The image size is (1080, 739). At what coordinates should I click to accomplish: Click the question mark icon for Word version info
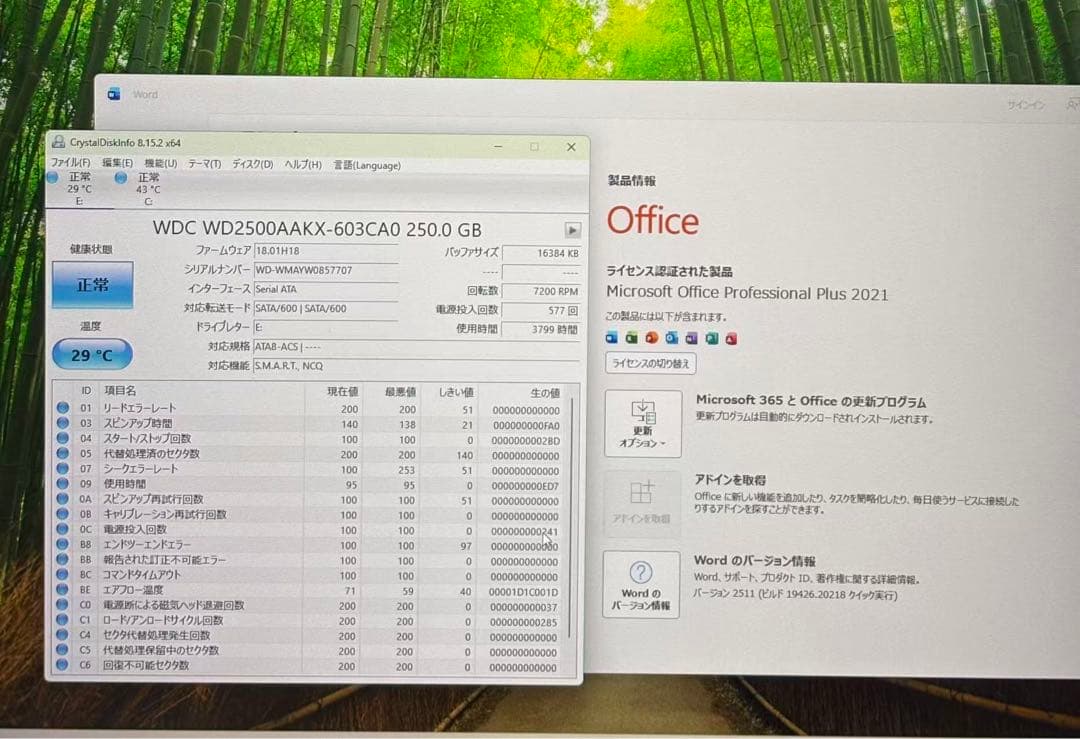[x=641, y=571]
